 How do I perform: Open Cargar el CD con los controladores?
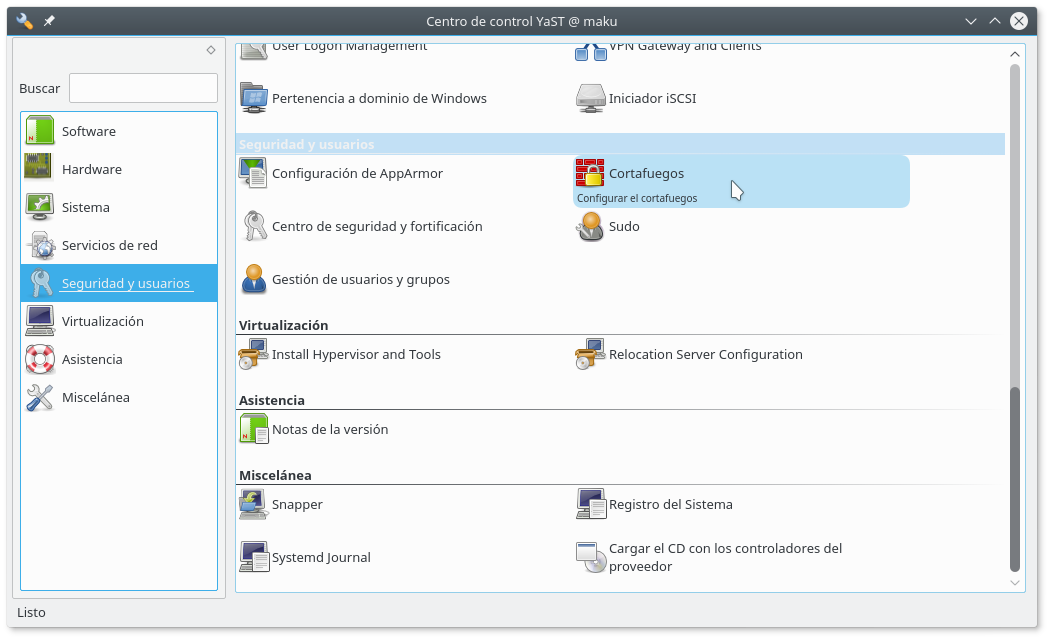click(725, 556)
